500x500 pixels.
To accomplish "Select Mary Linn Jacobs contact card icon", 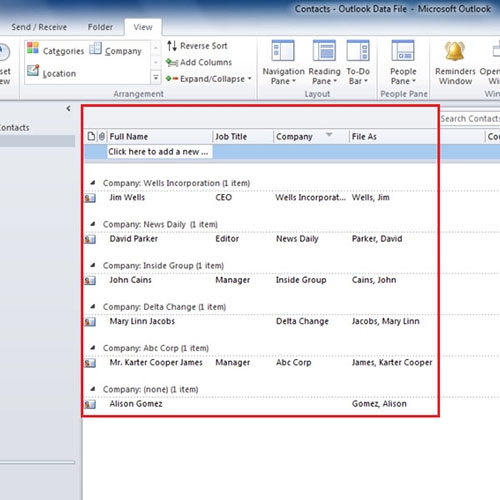I will [90, 322].
